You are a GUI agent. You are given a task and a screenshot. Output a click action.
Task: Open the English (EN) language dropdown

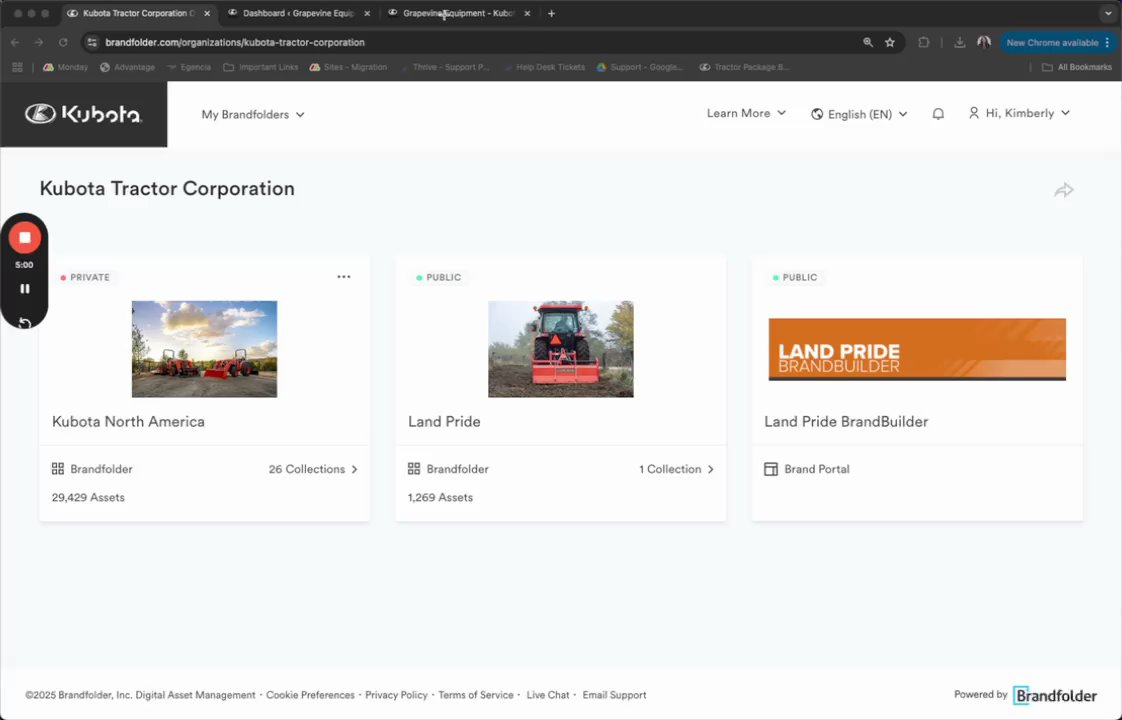coord(859,114)
